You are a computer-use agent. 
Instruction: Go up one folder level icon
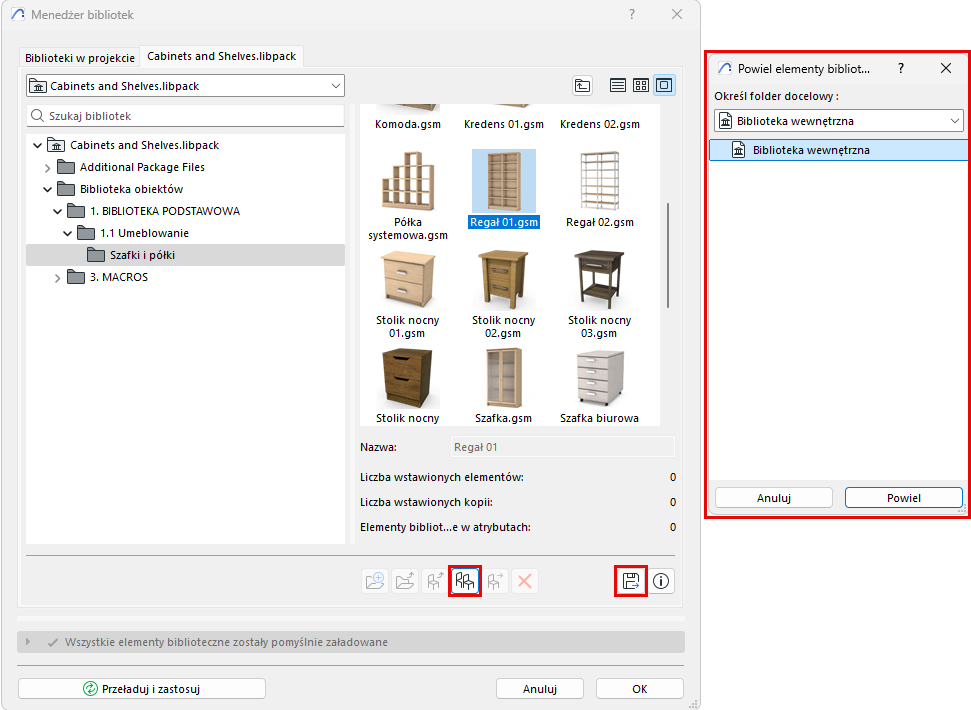(582, 85)
